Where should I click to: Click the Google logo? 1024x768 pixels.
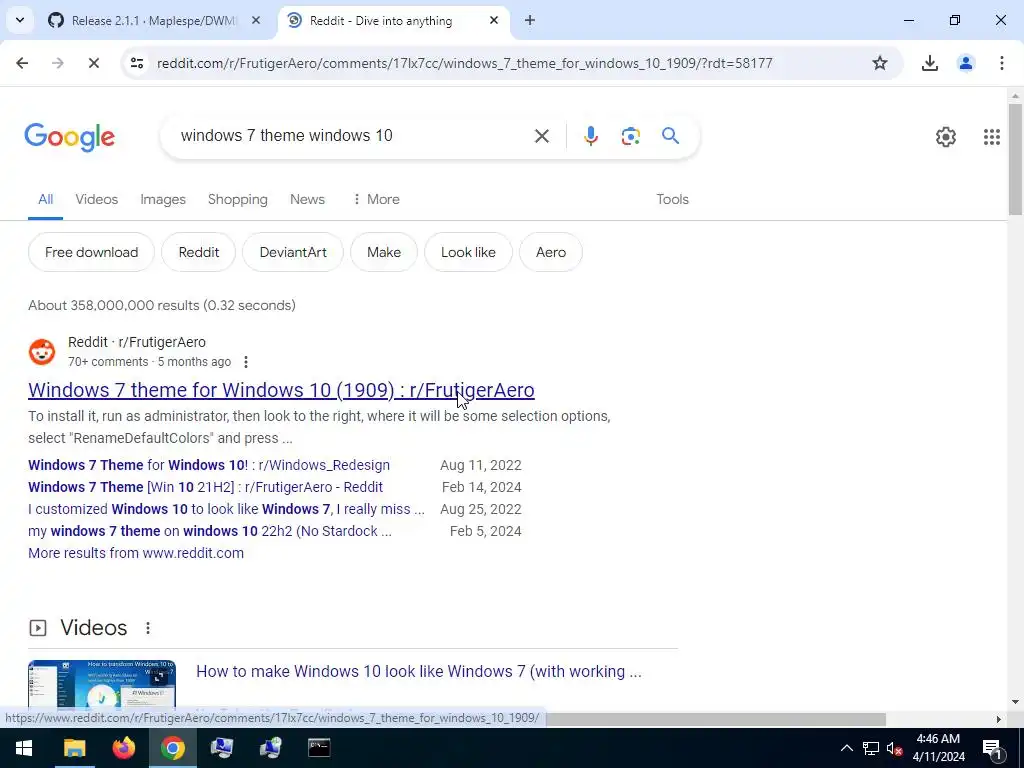69,136
